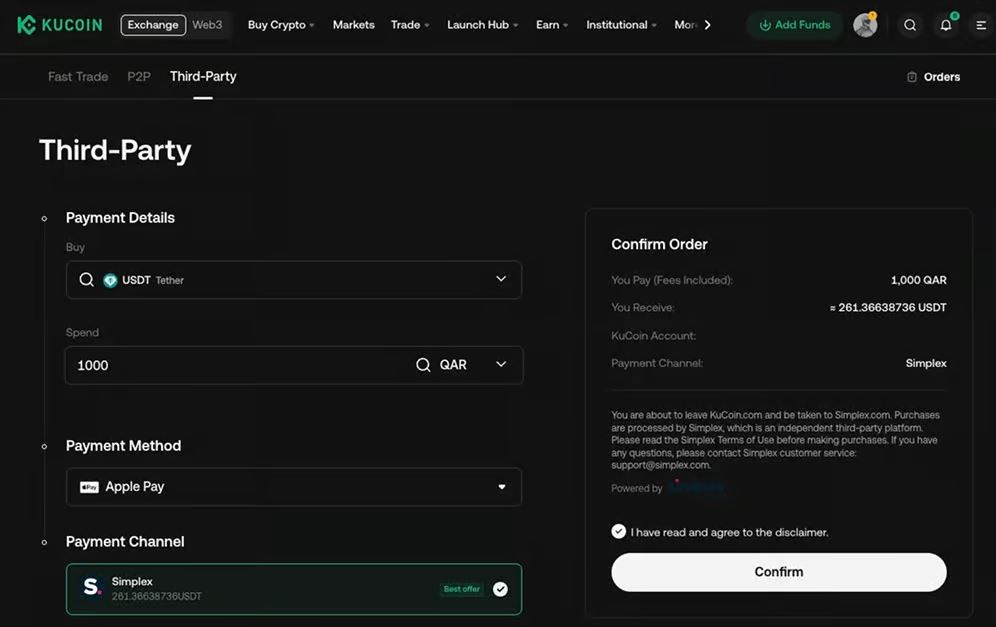
Task: Click the Simplex S logo
Action: point(92,587)
